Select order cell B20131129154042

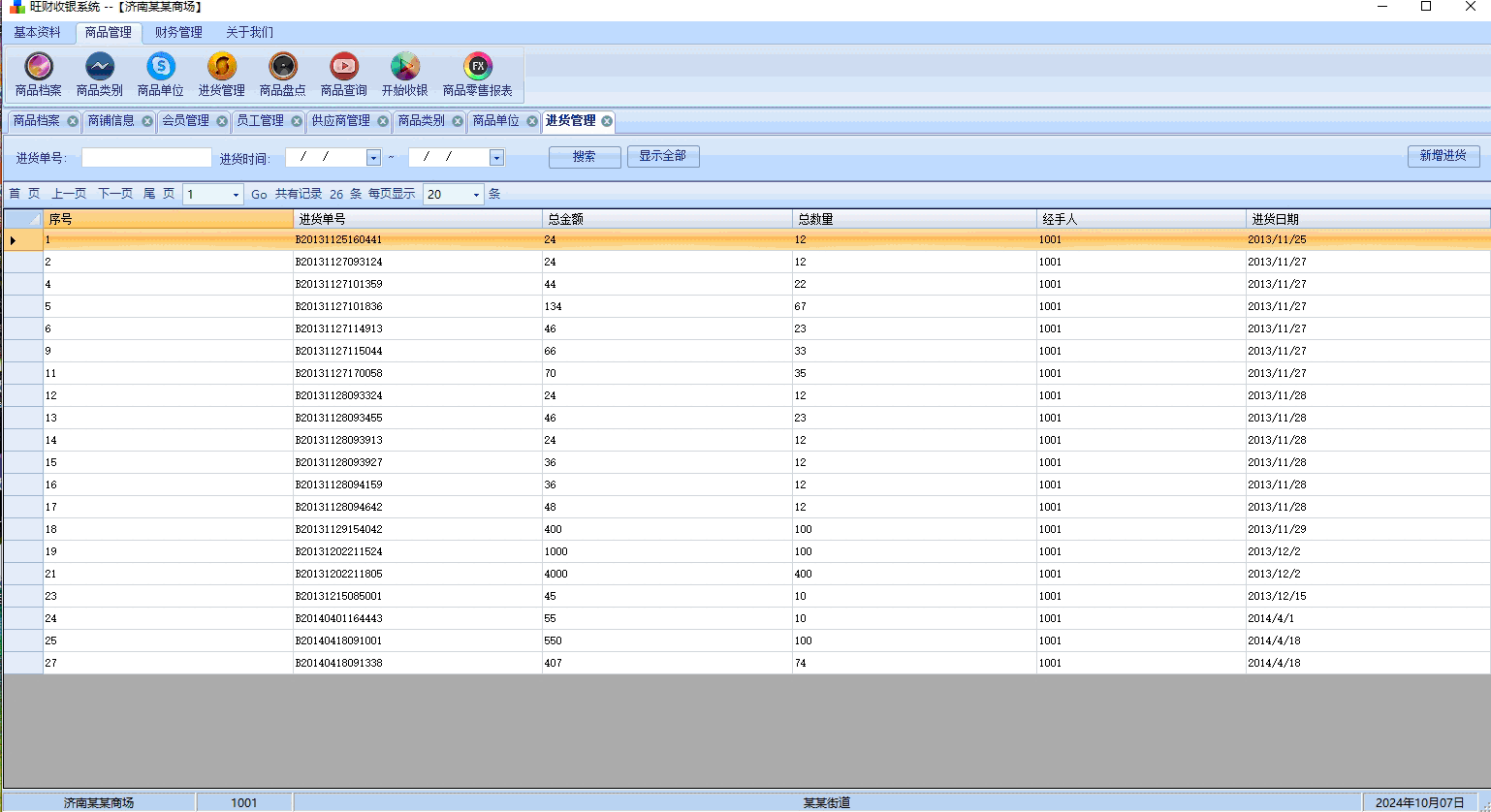[418, 529]
